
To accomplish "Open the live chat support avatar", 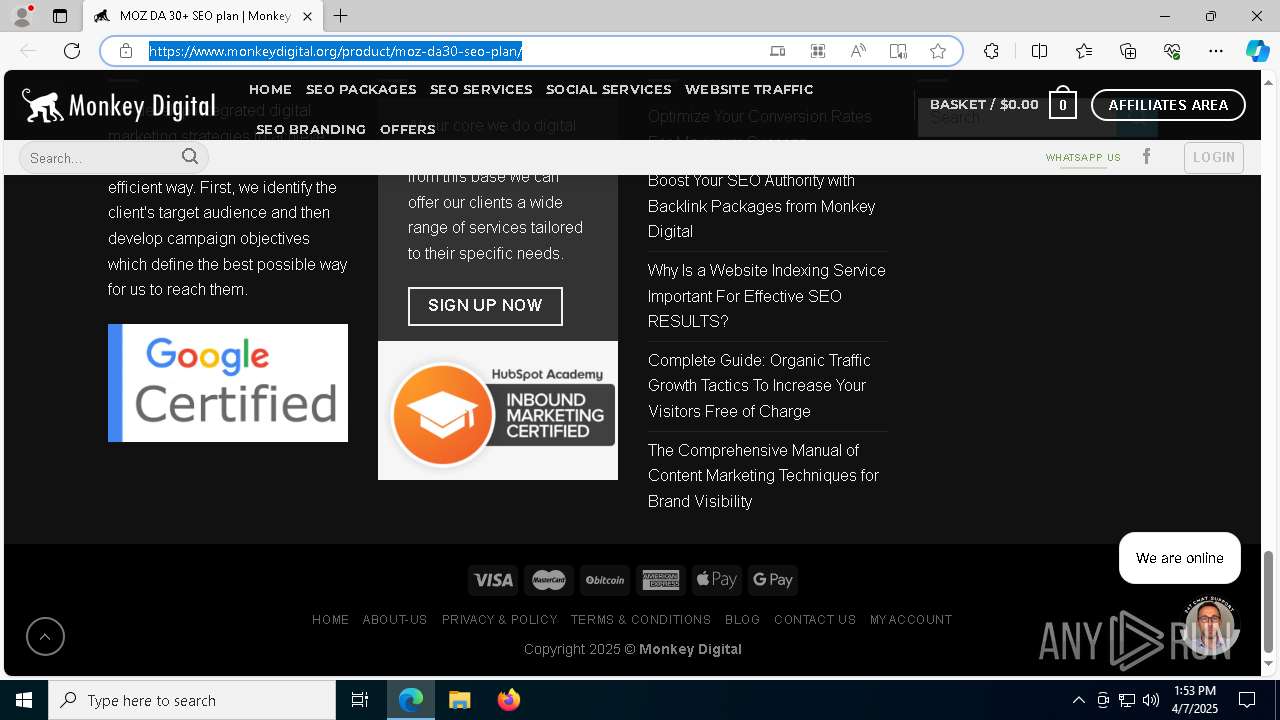I will 1209,625.
